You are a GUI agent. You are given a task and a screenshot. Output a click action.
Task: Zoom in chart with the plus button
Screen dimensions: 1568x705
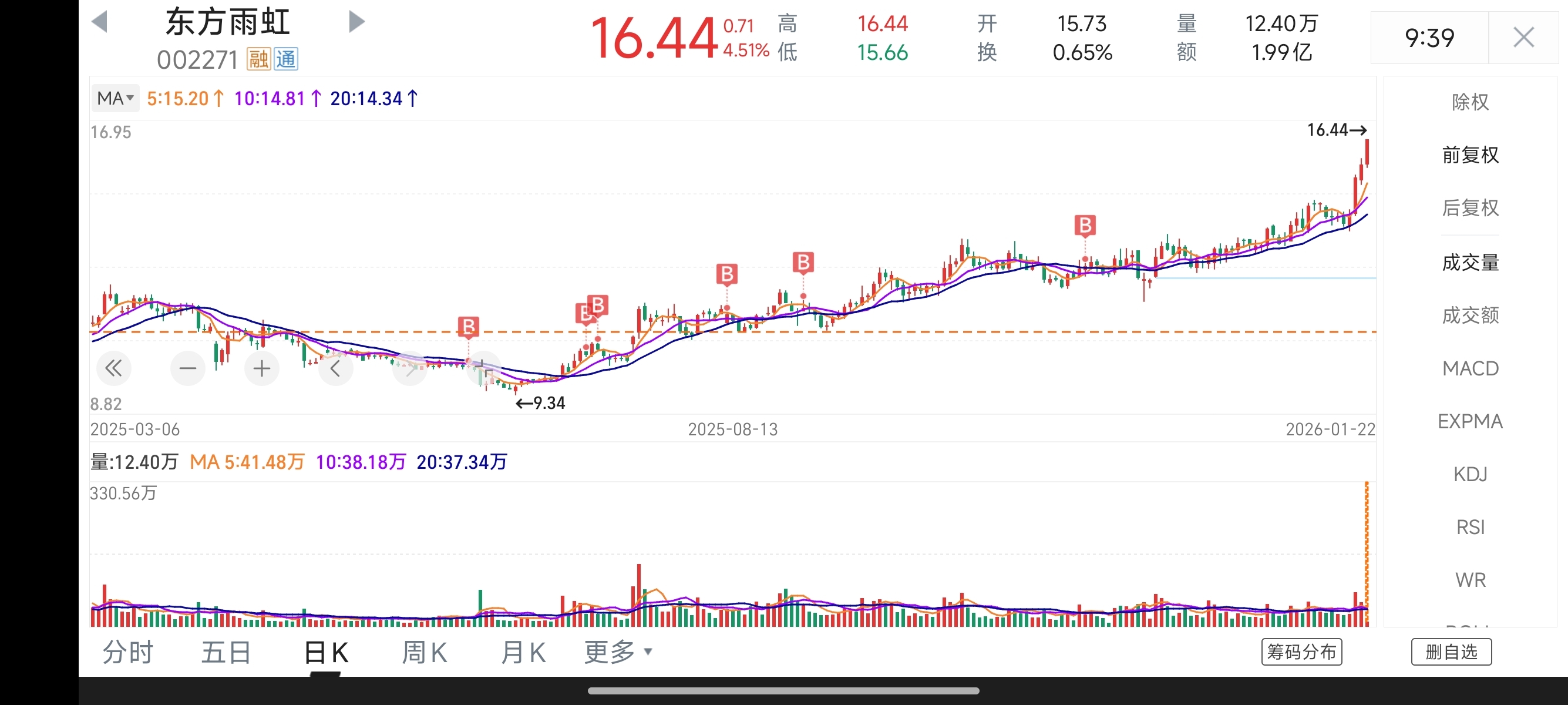(262, 368)
